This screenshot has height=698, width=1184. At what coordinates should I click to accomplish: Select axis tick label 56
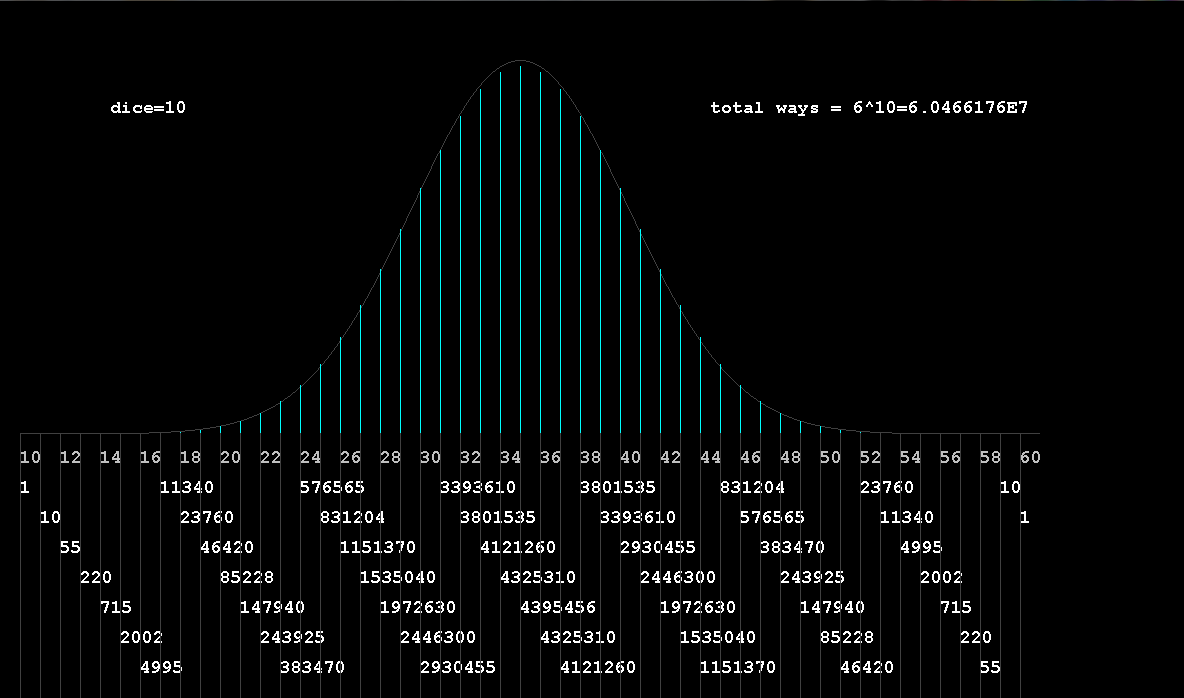pyautogui.click(x=950, y=458)
